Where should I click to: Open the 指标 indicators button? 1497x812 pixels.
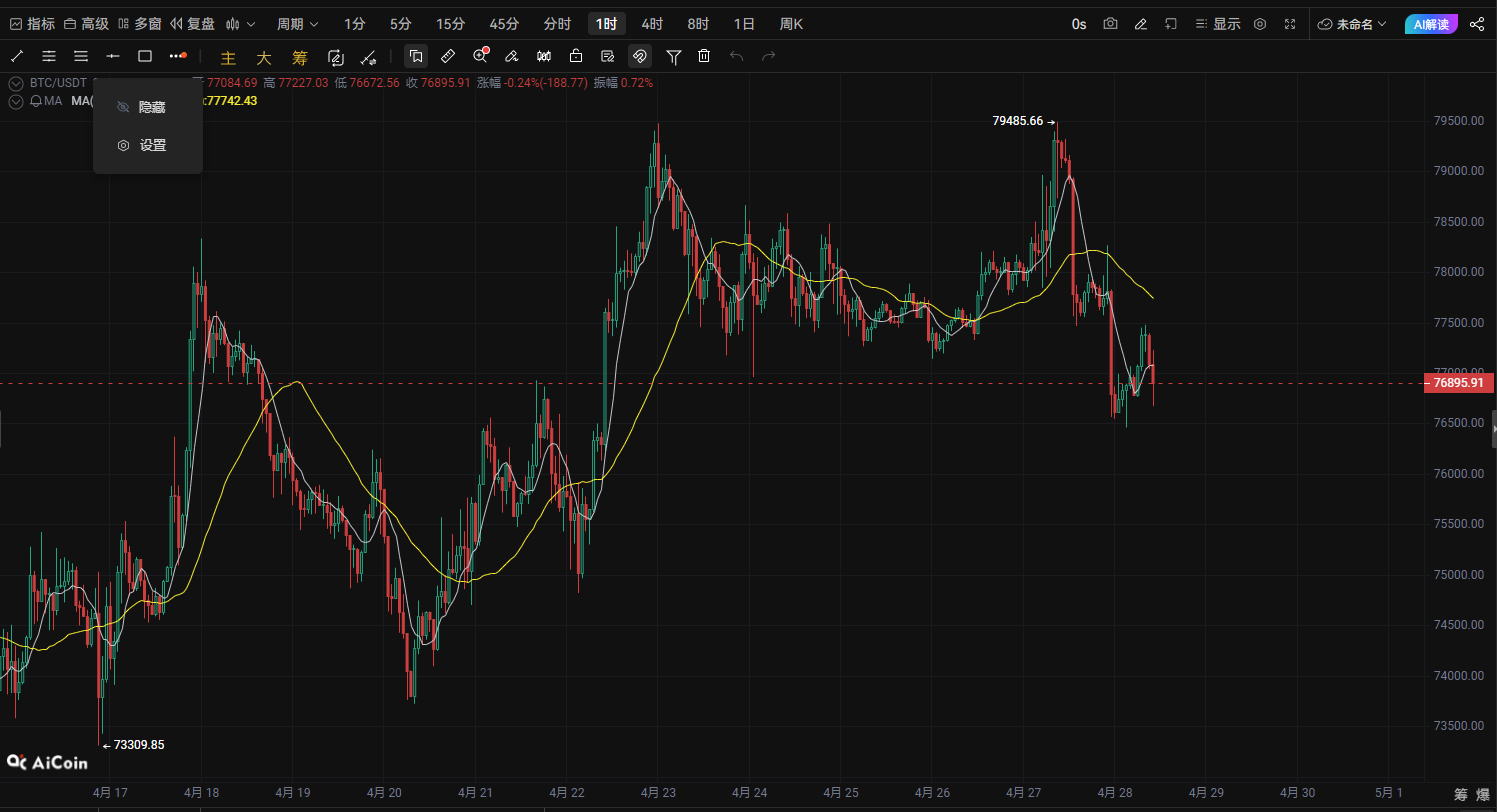32,24
